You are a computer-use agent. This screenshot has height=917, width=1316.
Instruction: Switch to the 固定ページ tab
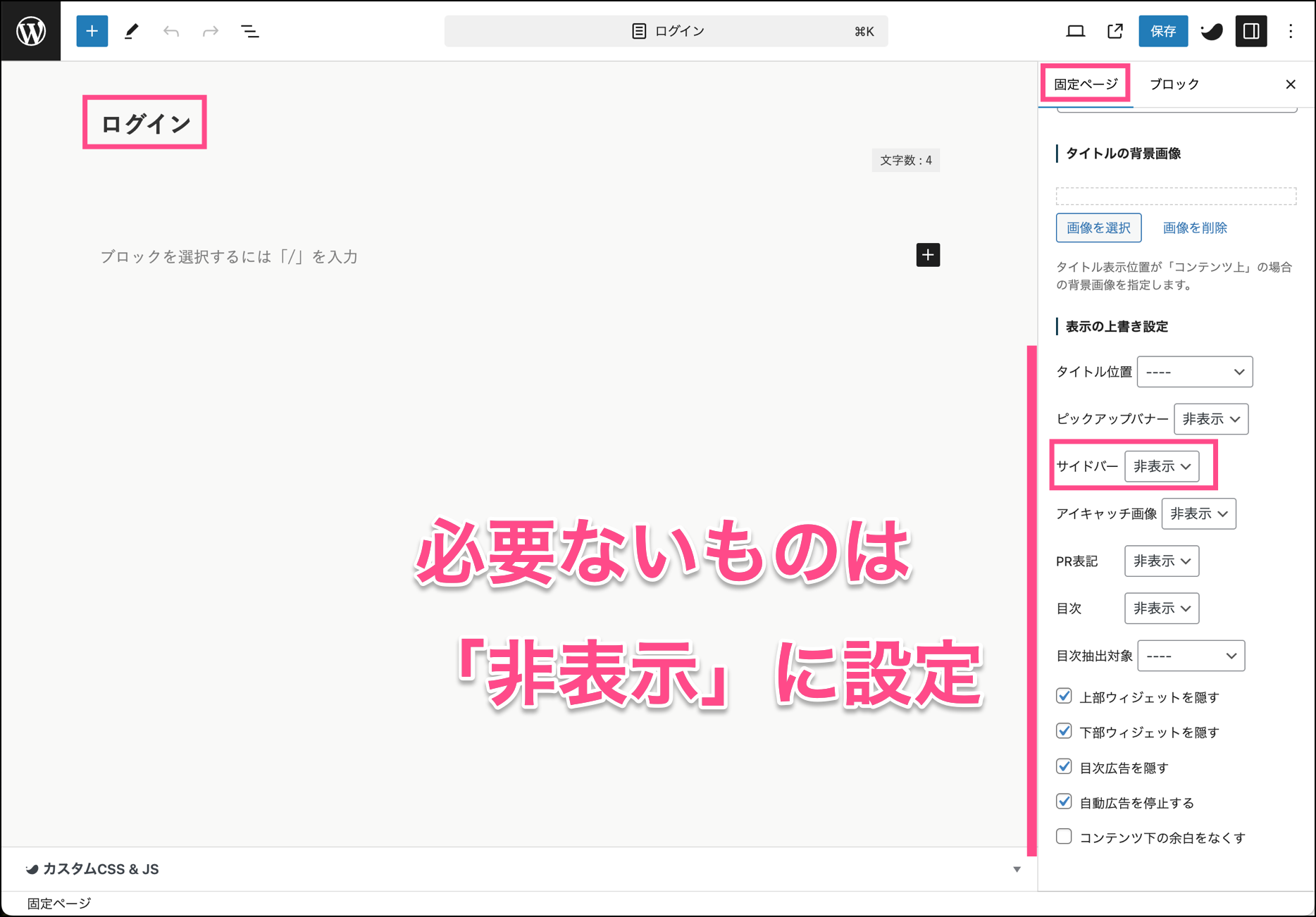click(1086, 85)
